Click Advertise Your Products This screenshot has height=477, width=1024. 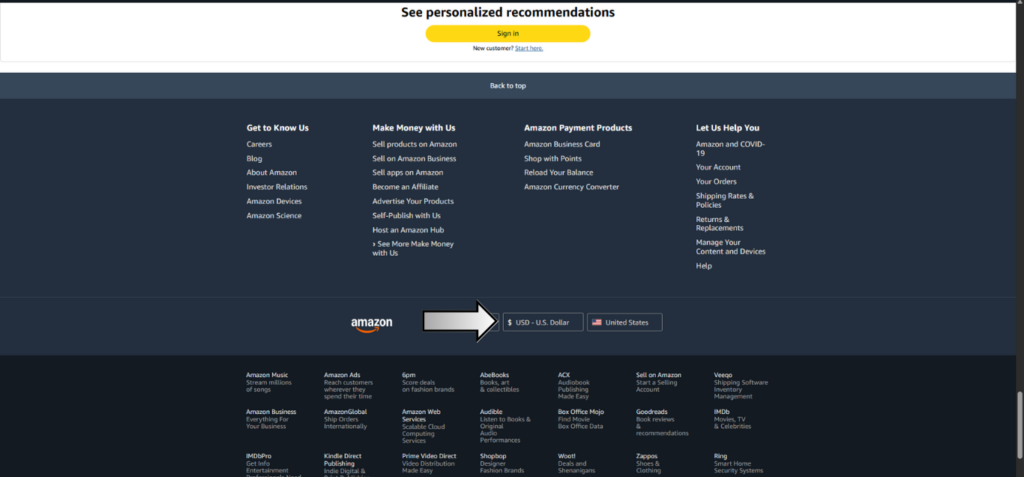tap(413, 201)
